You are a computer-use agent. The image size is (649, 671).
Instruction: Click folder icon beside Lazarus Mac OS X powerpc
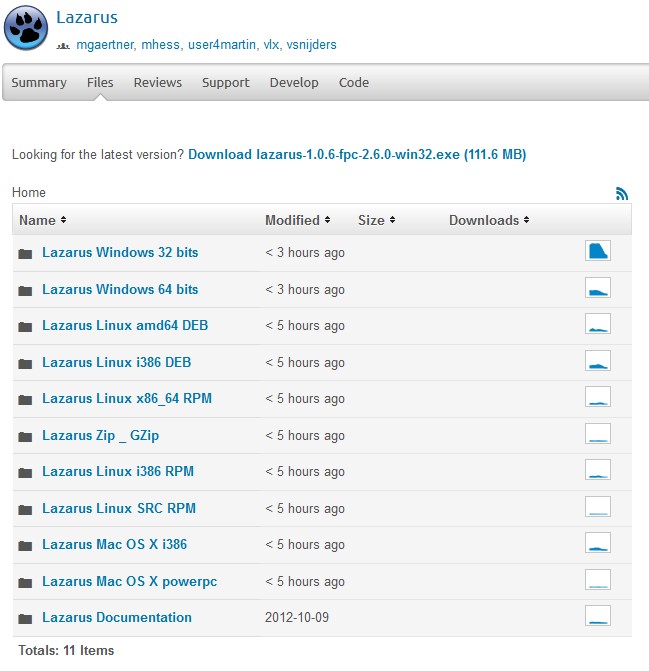(x=25, y=583)
